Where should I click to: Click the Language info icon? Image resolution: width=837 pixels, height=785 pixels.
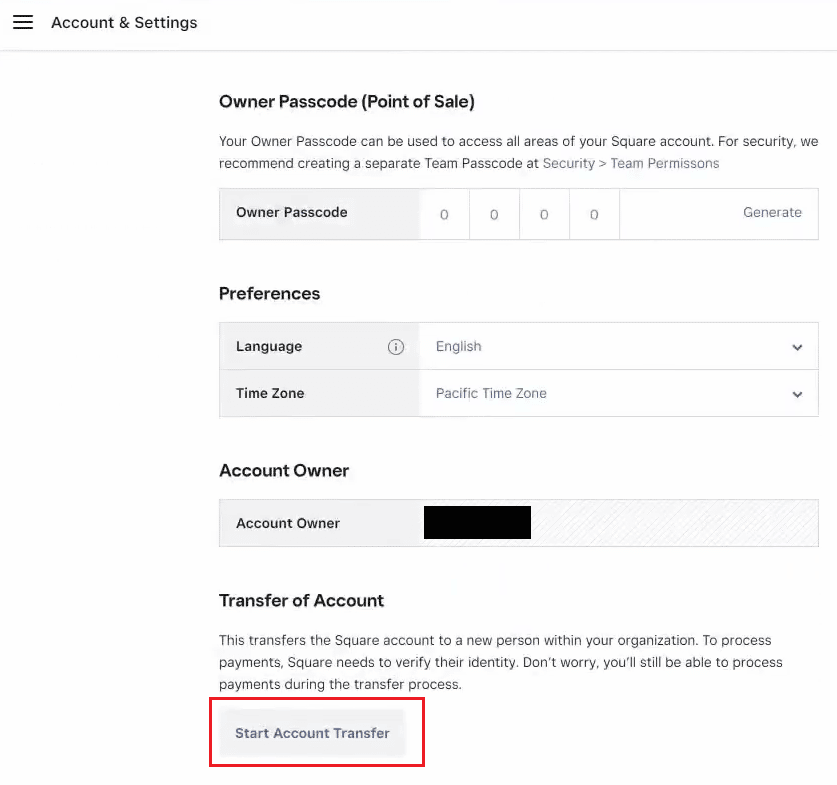pyautogui.click(x=396, y=347)
